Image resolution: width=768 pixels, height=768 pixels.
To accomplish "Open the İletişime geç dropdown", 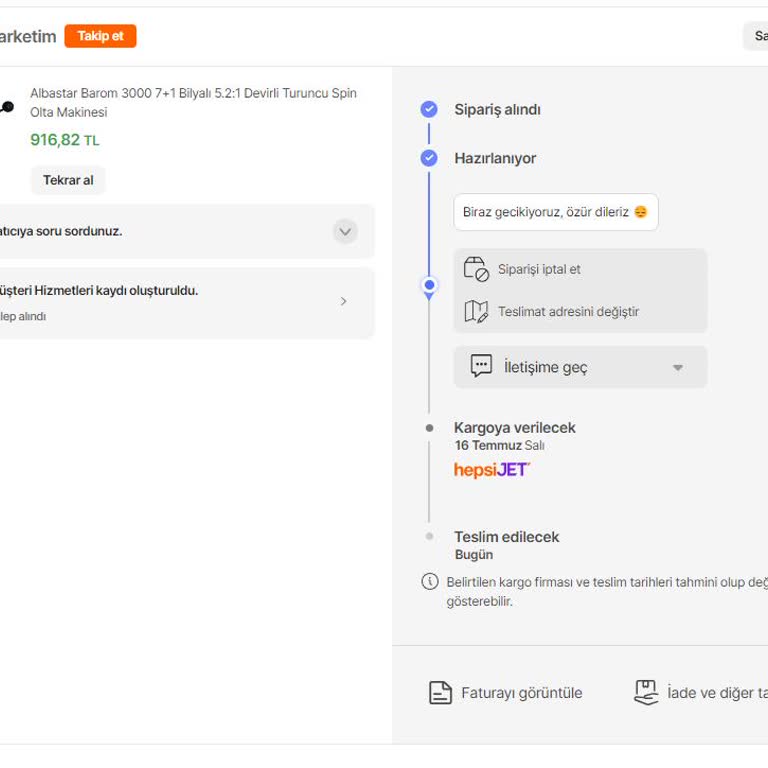I will click(580, 367).
